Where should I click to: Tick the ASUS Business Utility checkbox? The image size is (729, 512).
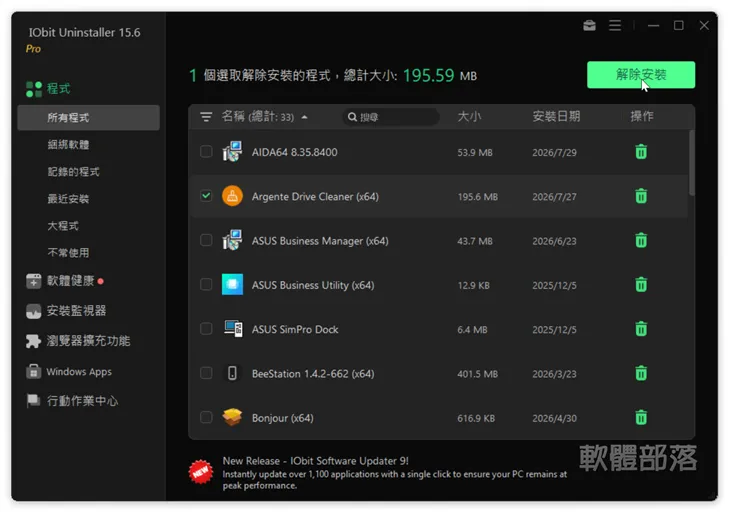(206, 284)
